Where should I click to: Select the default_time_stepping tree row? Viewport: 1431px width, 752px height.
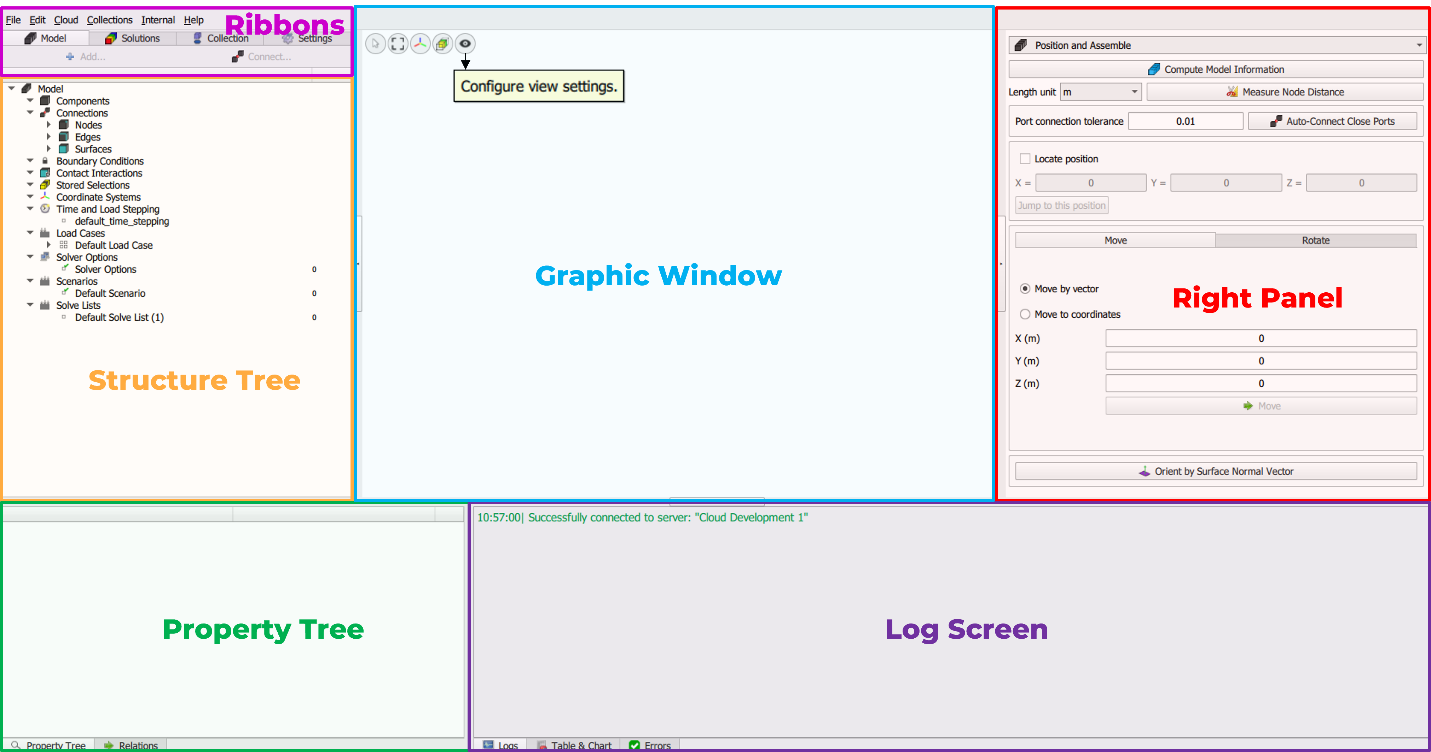click(x=122, y=221)
